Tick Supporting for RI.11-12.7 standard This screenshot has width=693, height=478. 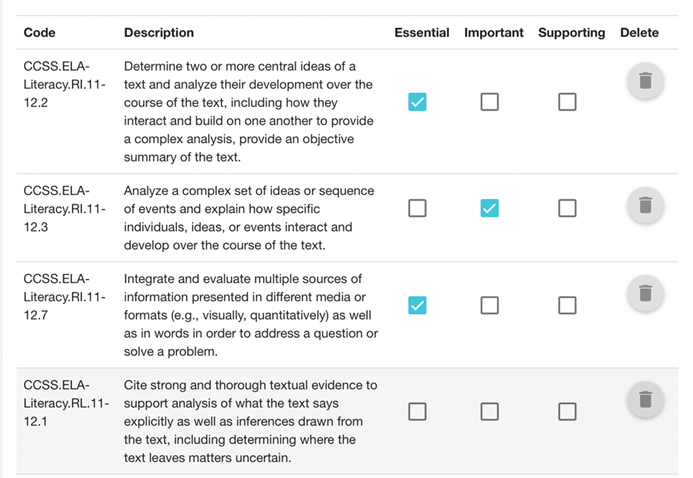click(x=567, y=305)
